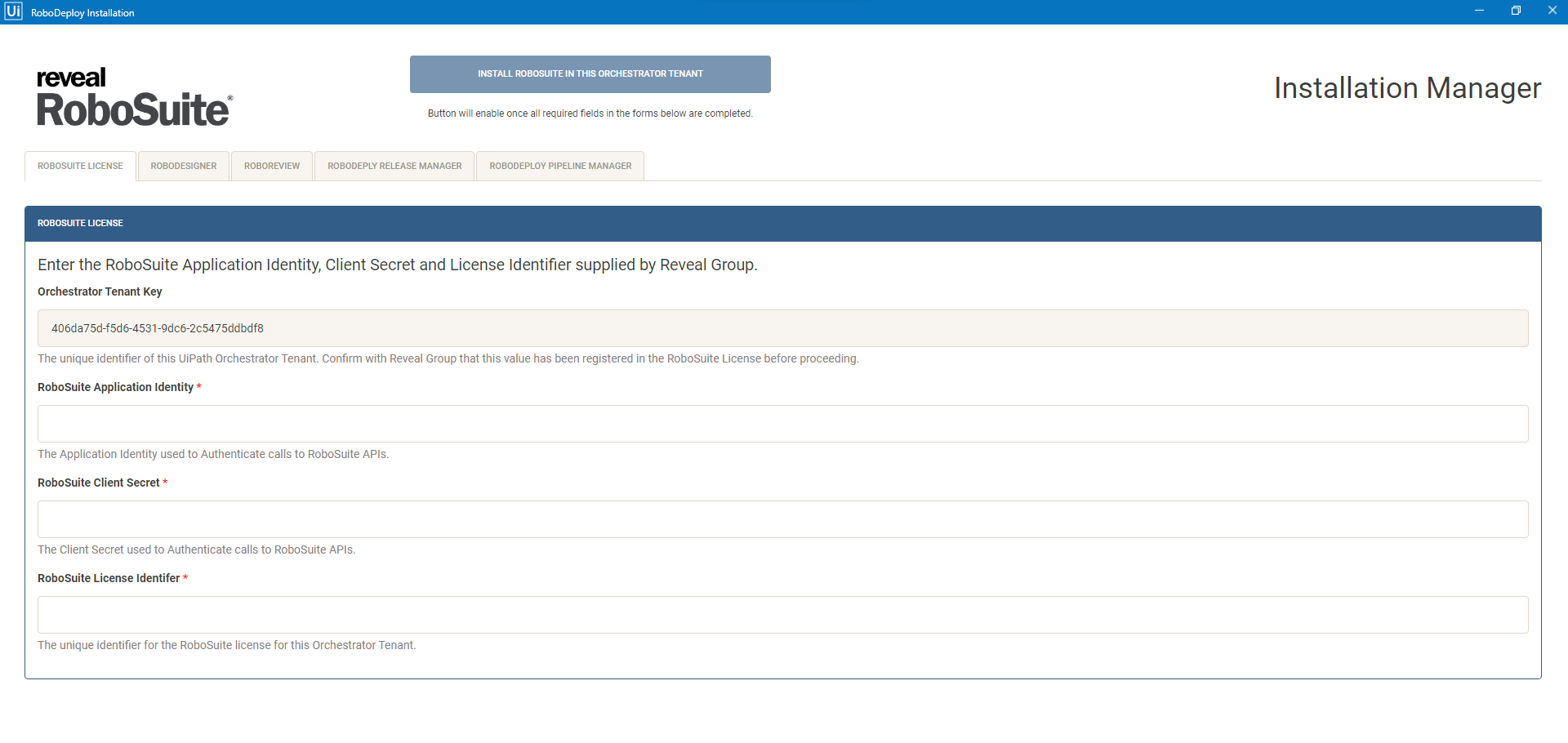Close the RoboDeploy Installation window
The width and height of the screenshot is (1568, 743).
pyautogui.click(x=1552, y=11)
